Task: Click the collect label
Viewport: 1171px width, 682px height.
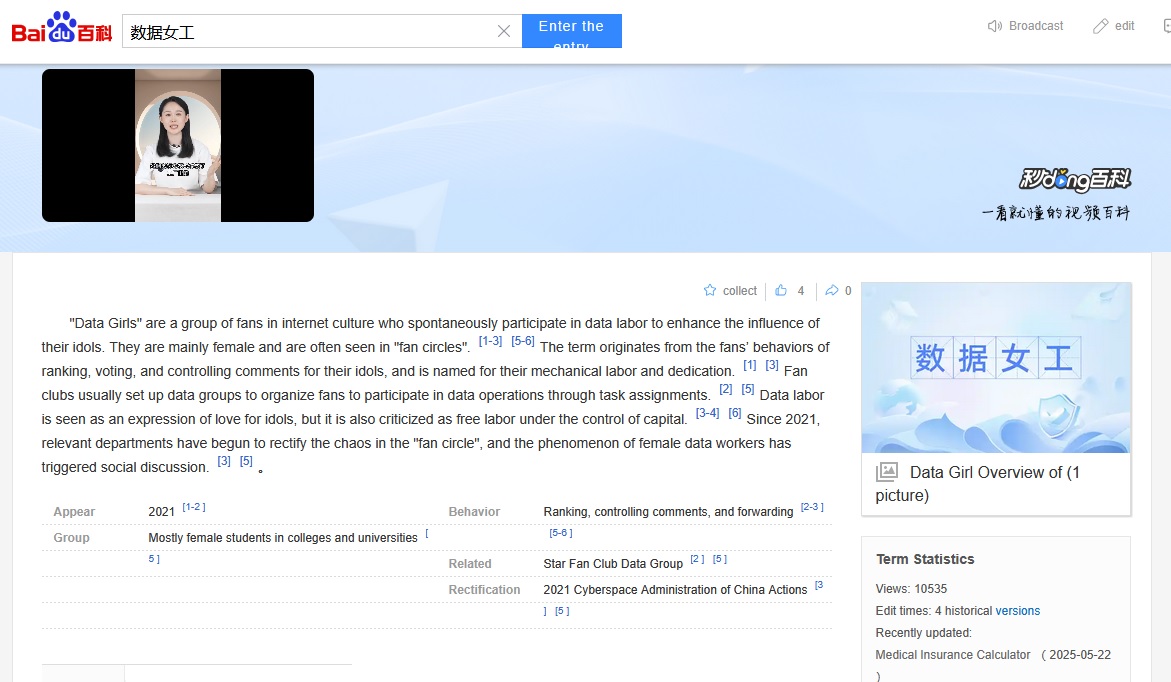Action: tap(739, 291)
